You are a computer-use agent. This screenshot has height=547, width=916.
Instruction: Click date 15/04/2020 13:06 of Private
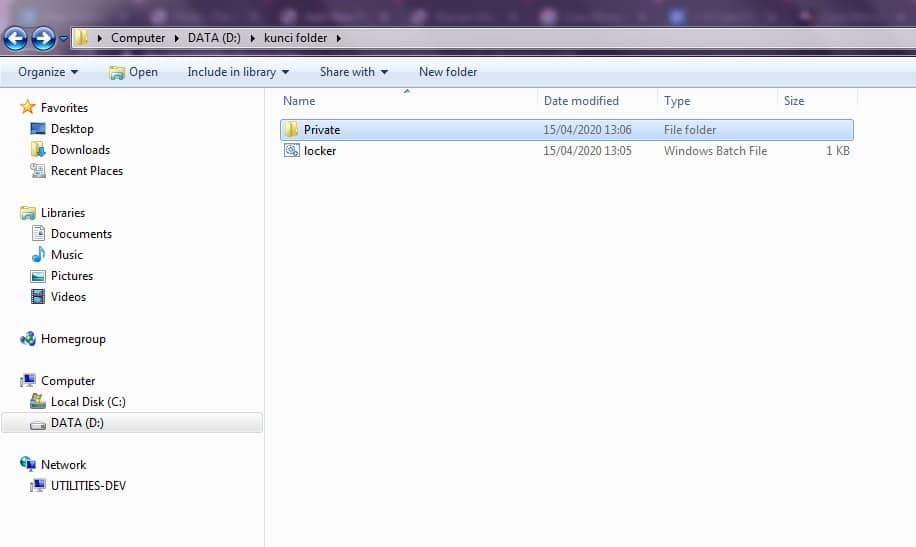pyautogui.click(x=587, y=130)
